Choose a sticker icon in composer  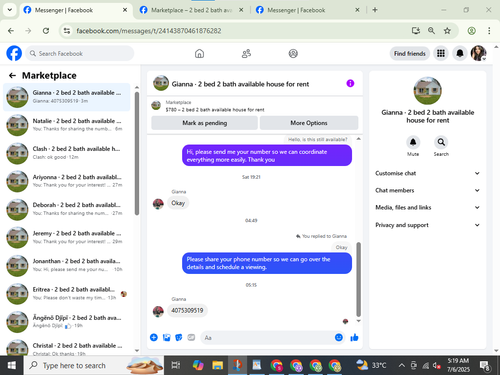(x=179, y=337)
